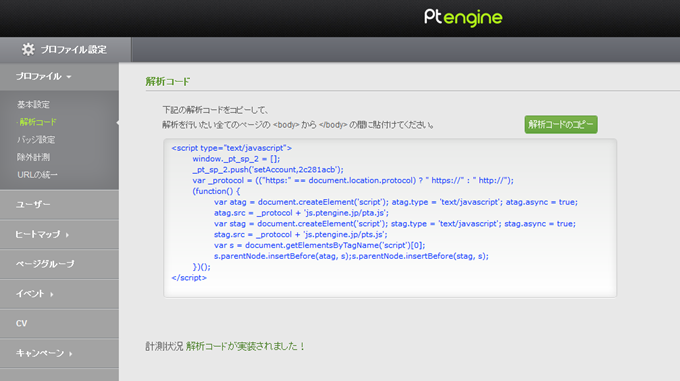Collapse the プロファイル section arrow
The width and height of the screenshot is (680, 381).
point(69,77)
